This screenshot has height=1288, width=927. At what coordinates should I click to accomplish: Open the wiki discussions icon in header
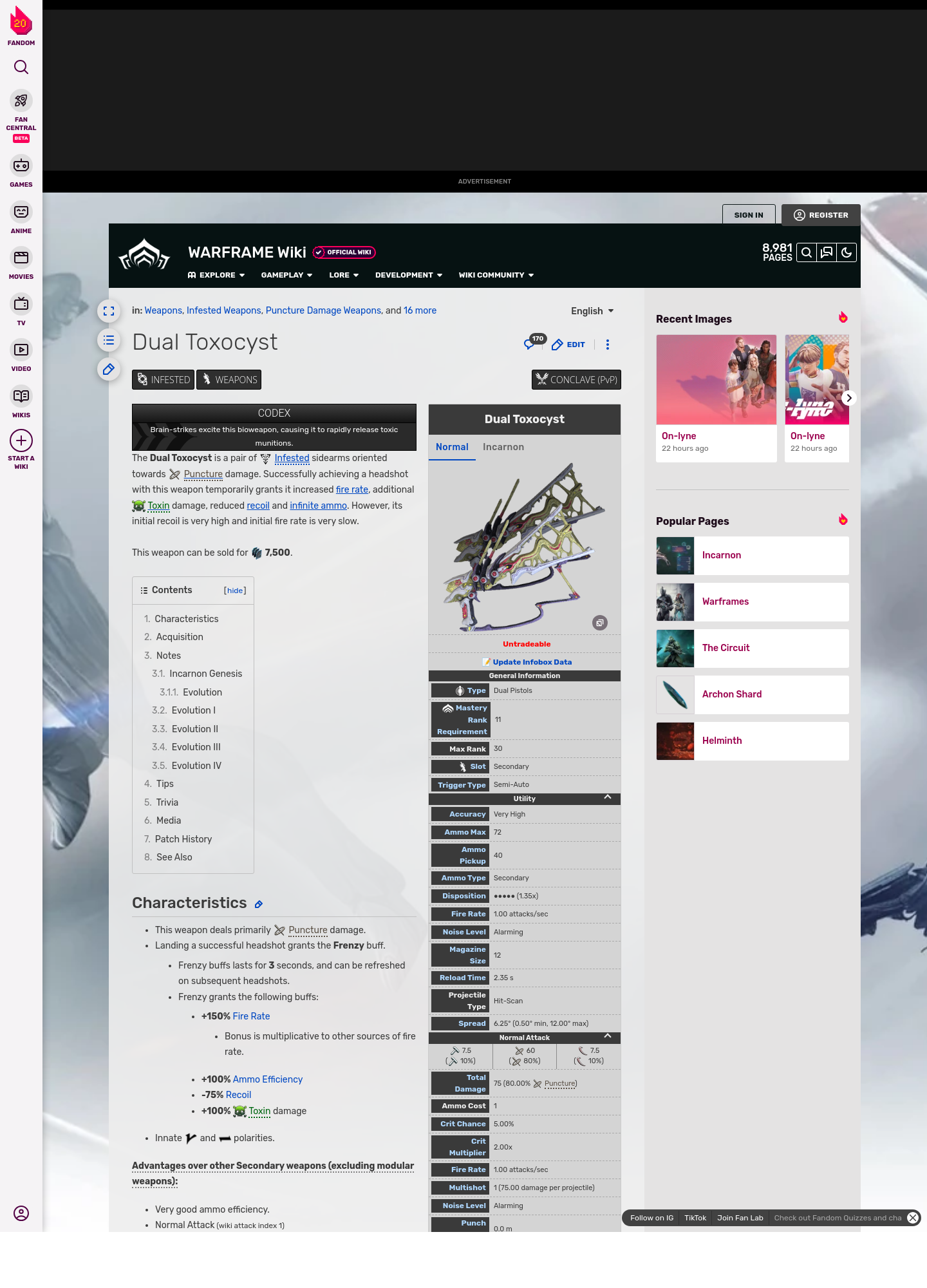827,252
